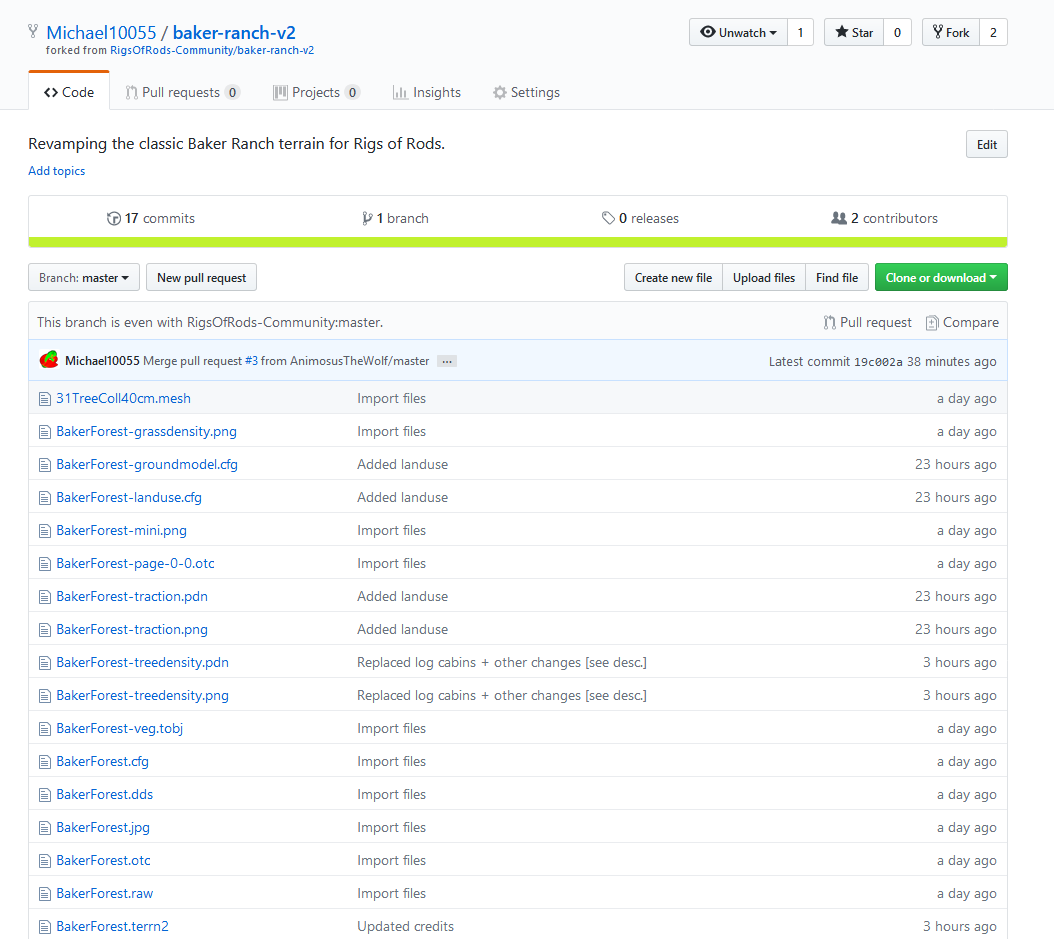Viewport: 1054px width, 939px height.
Task: Click the Add topics link
Action: (56, 171)
